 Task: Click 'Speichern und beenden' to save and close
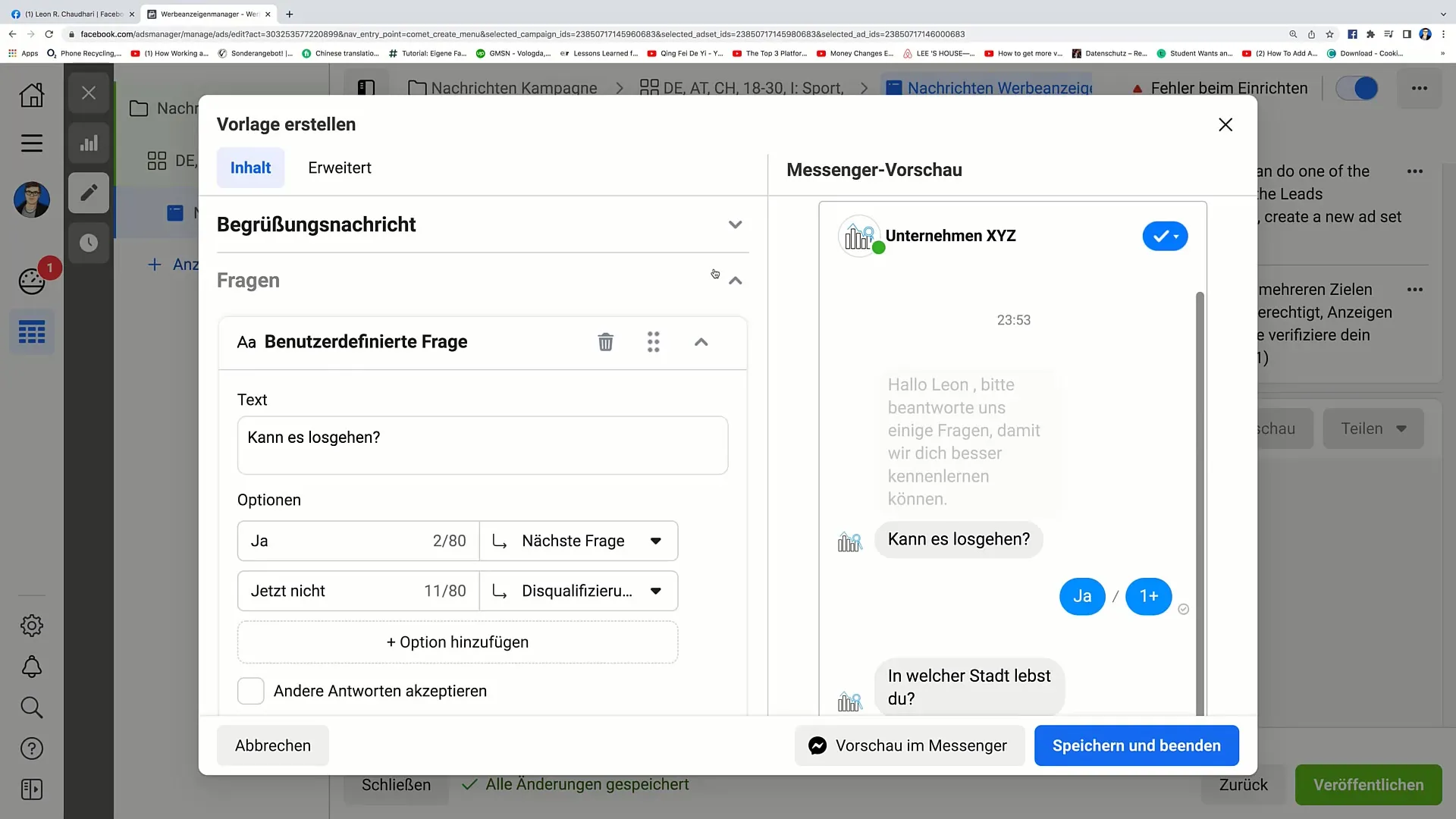pos(1137,745)
